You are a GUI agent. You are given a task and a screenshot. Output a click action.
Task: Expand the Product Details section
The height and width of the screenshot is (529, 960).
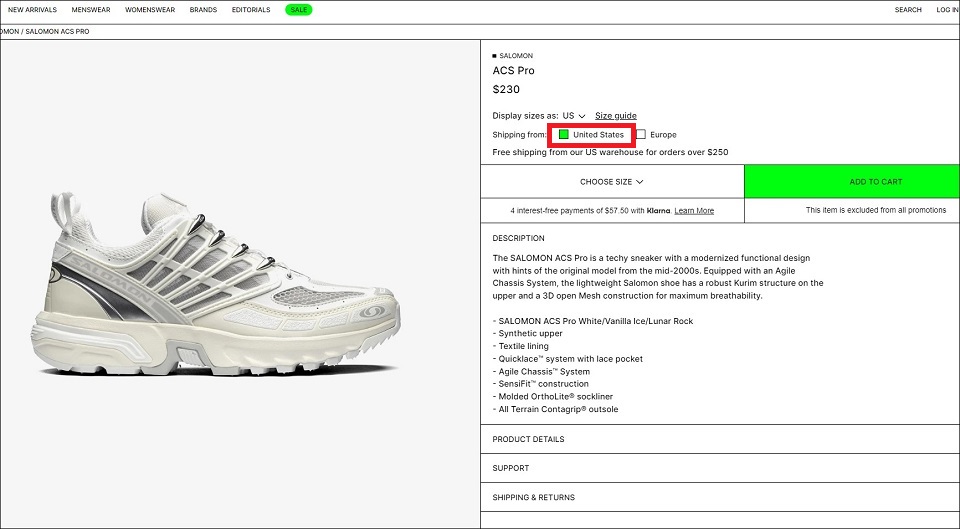tap(720, 439)
